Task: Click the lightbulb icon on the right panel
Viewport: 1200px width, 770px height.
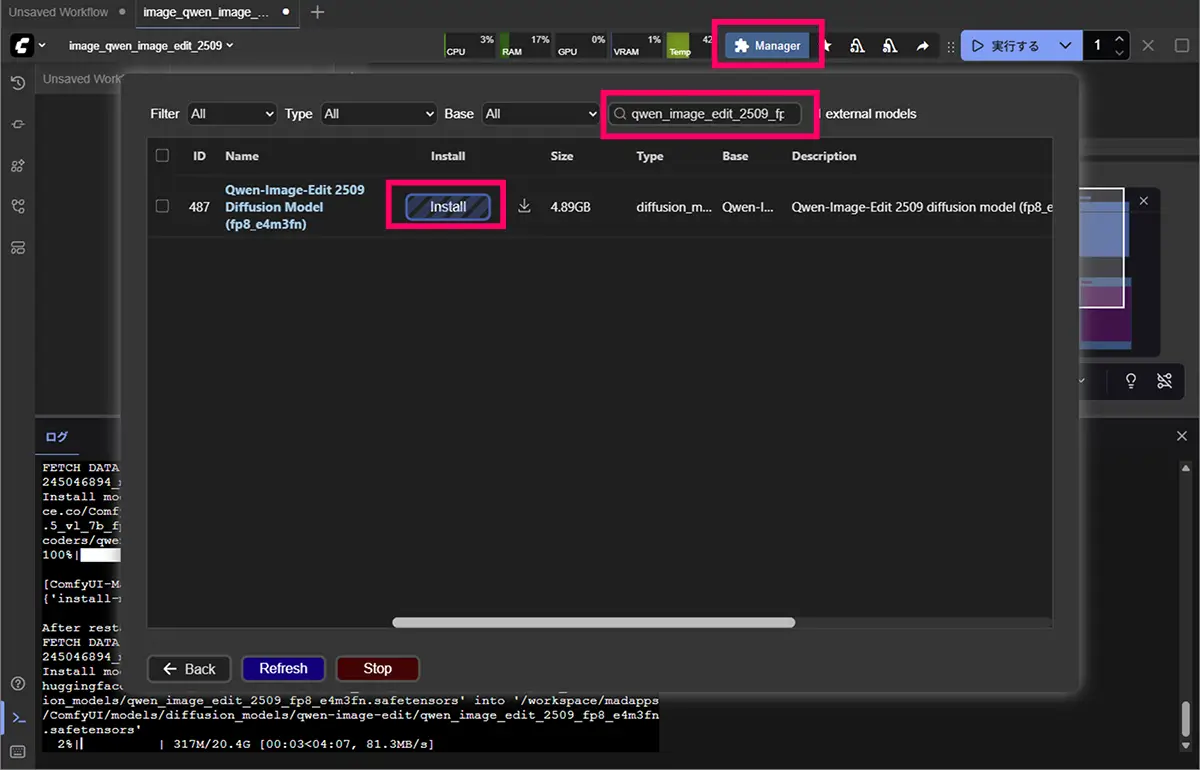Action: pyautogui.click(x=1131, y=380)
